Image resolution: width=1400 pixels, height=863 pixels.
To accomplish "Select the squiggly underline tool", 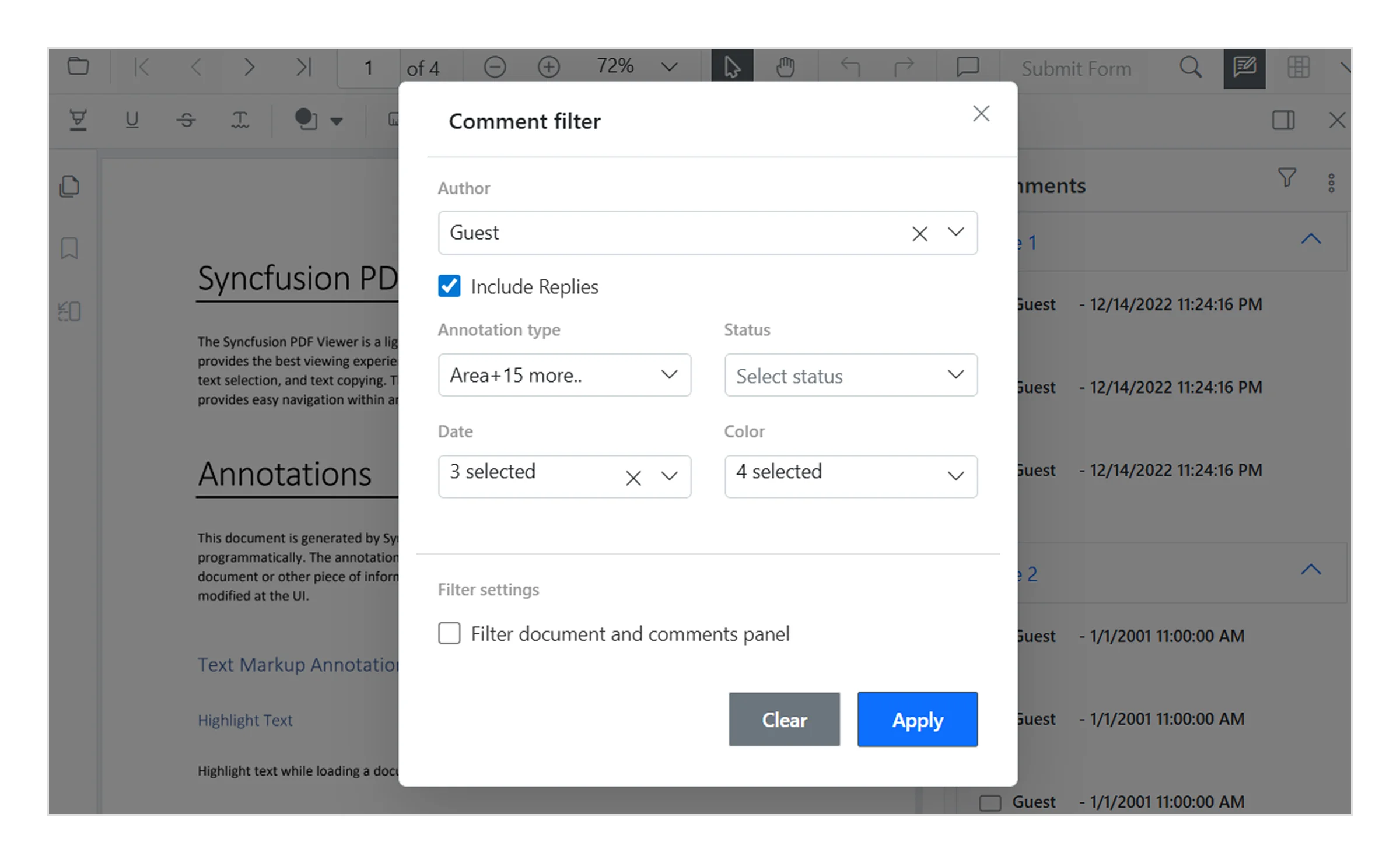I will point(240,120).
